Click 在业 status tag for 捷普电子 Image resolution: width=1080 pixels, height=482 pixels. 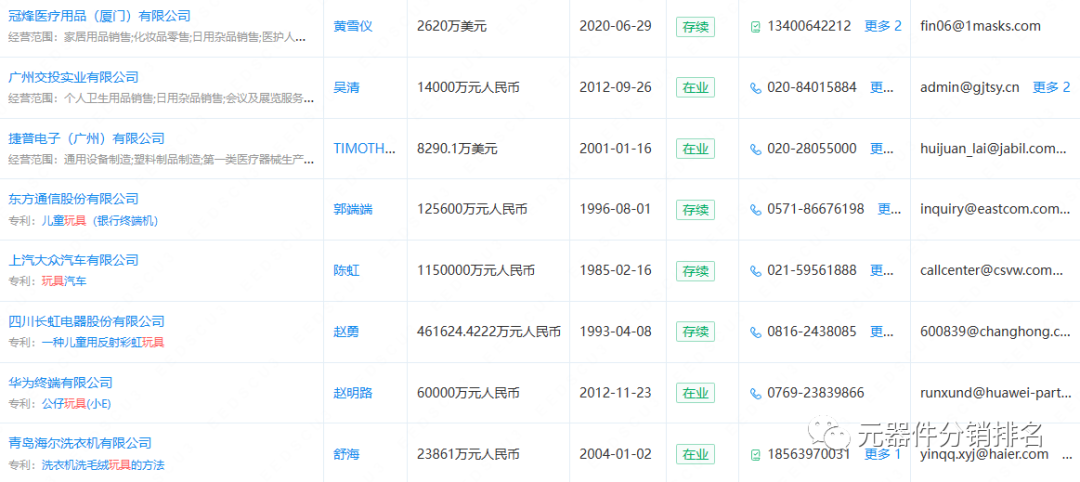tap(695, 149)
